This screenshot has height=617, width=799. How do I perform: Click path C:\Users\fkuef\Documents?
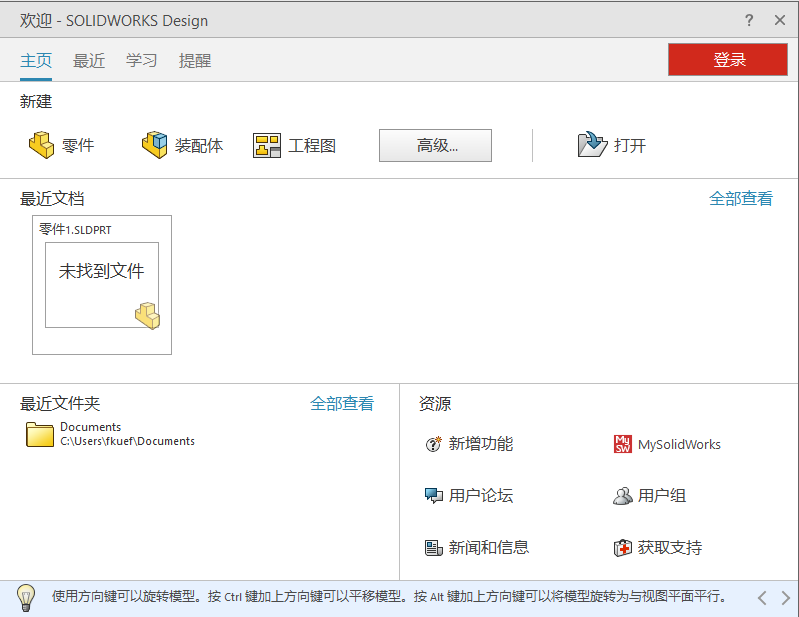point(127,441)
